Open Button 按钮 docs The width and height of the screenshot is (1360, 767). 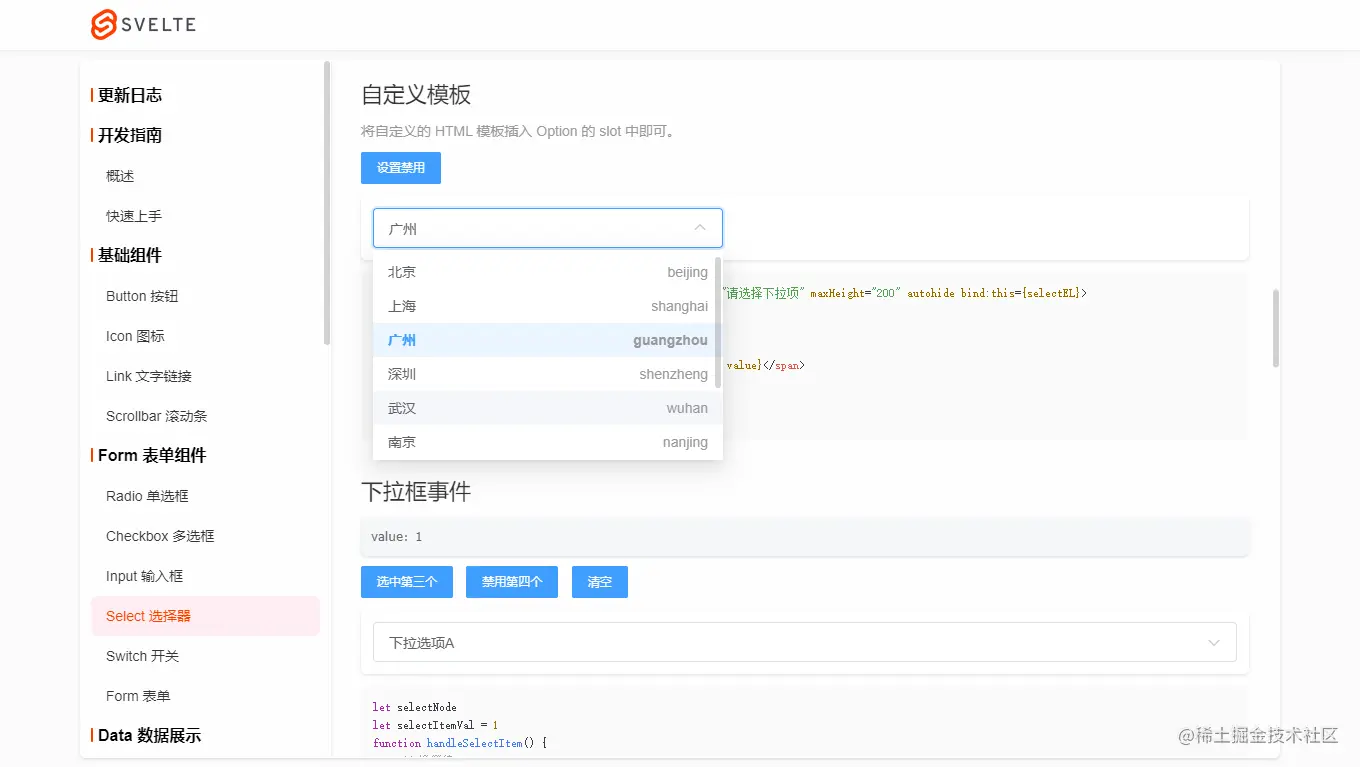[142, 296]
